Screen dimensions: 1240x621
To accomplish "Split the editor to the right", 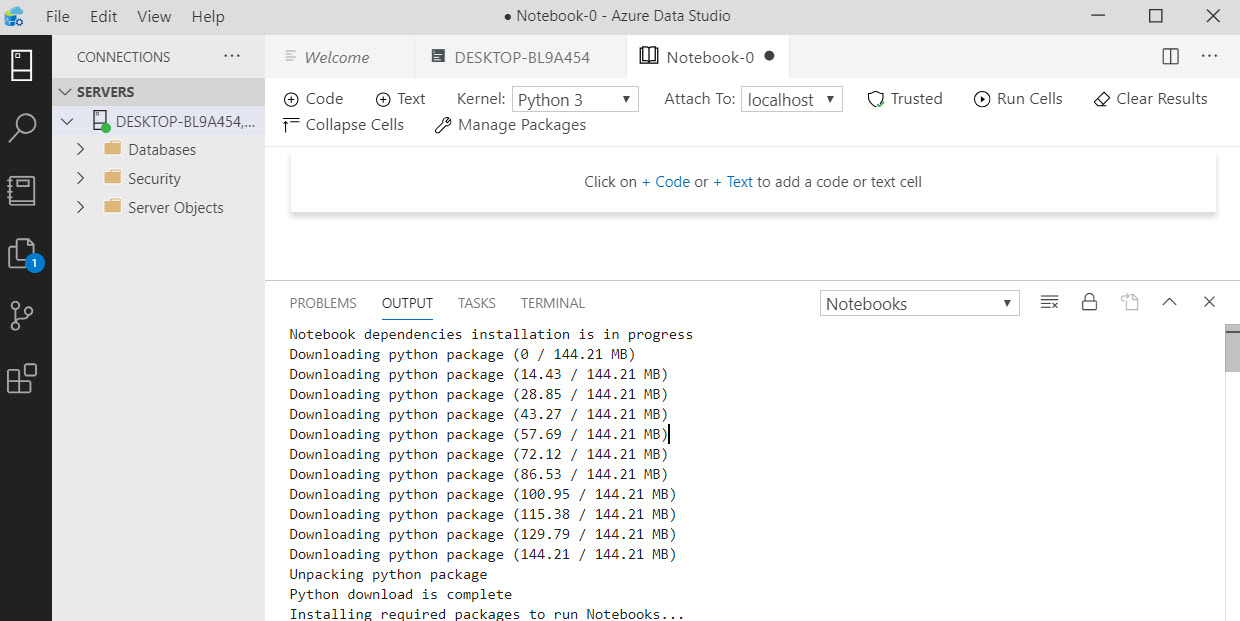I will [x=1170, y=57].
